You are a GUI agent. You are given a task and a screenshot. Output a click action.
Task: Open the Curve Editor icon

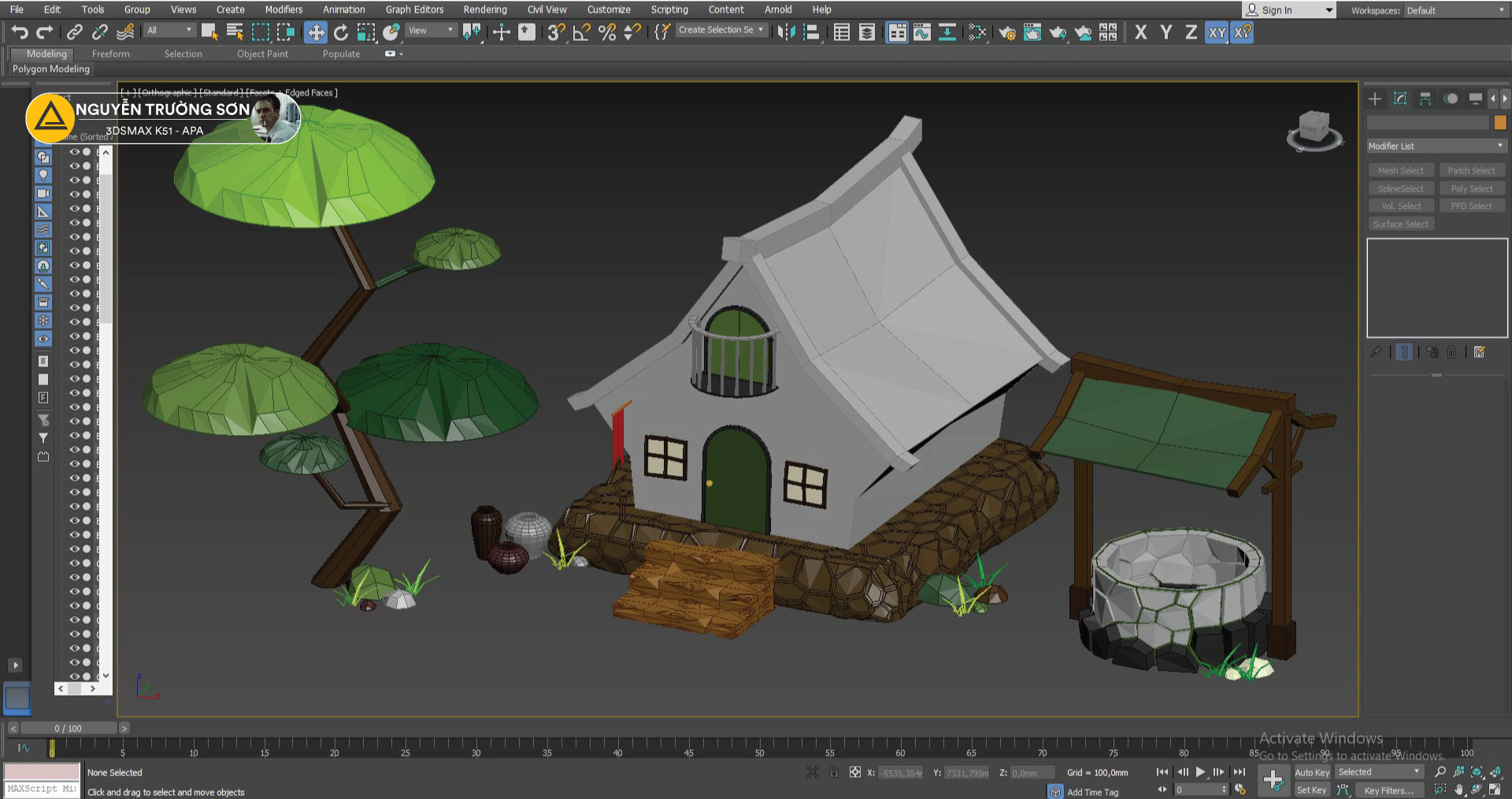click(921, 32)
